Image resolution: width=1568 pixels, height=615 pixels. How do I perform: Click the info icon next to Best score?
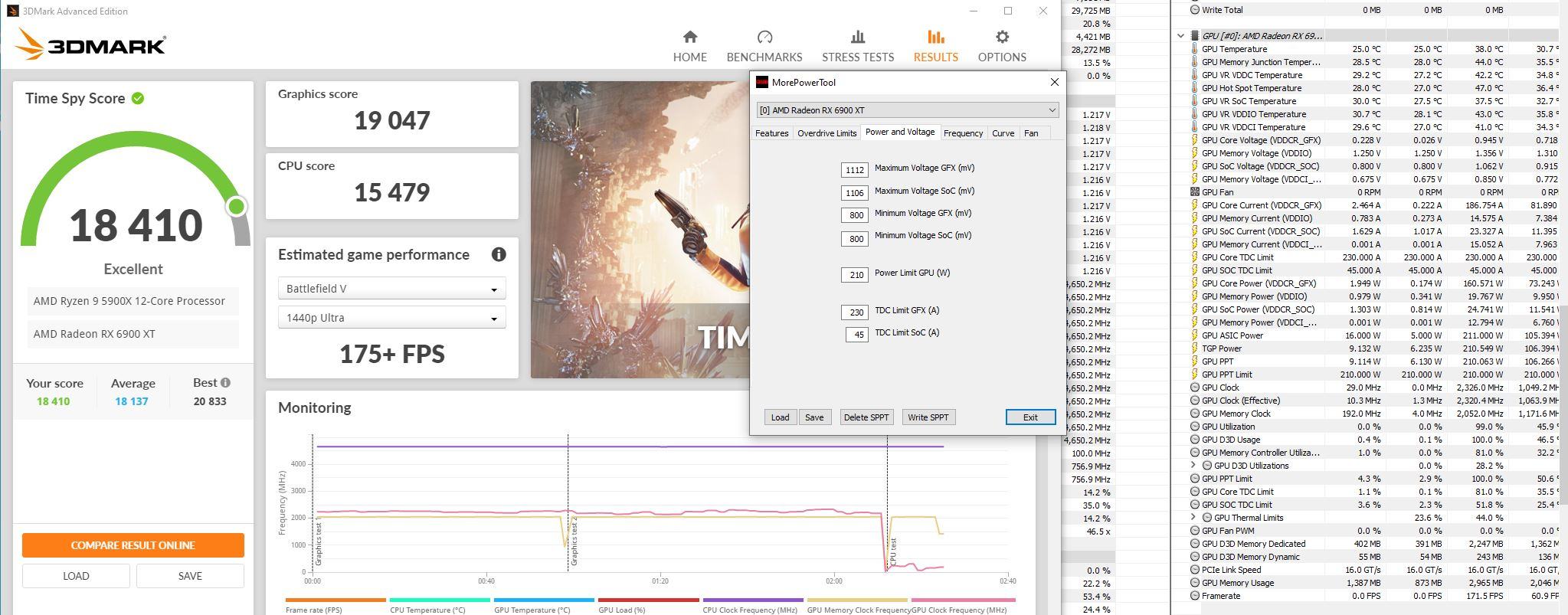pos(225,383)
